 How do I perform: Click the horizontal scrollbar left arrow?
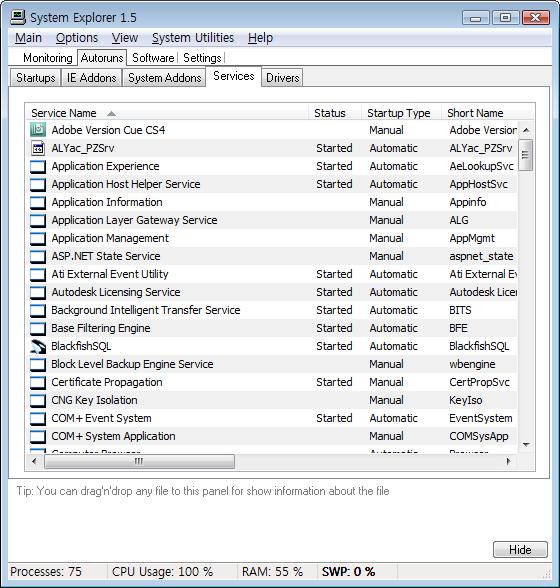tap(35, 461)
